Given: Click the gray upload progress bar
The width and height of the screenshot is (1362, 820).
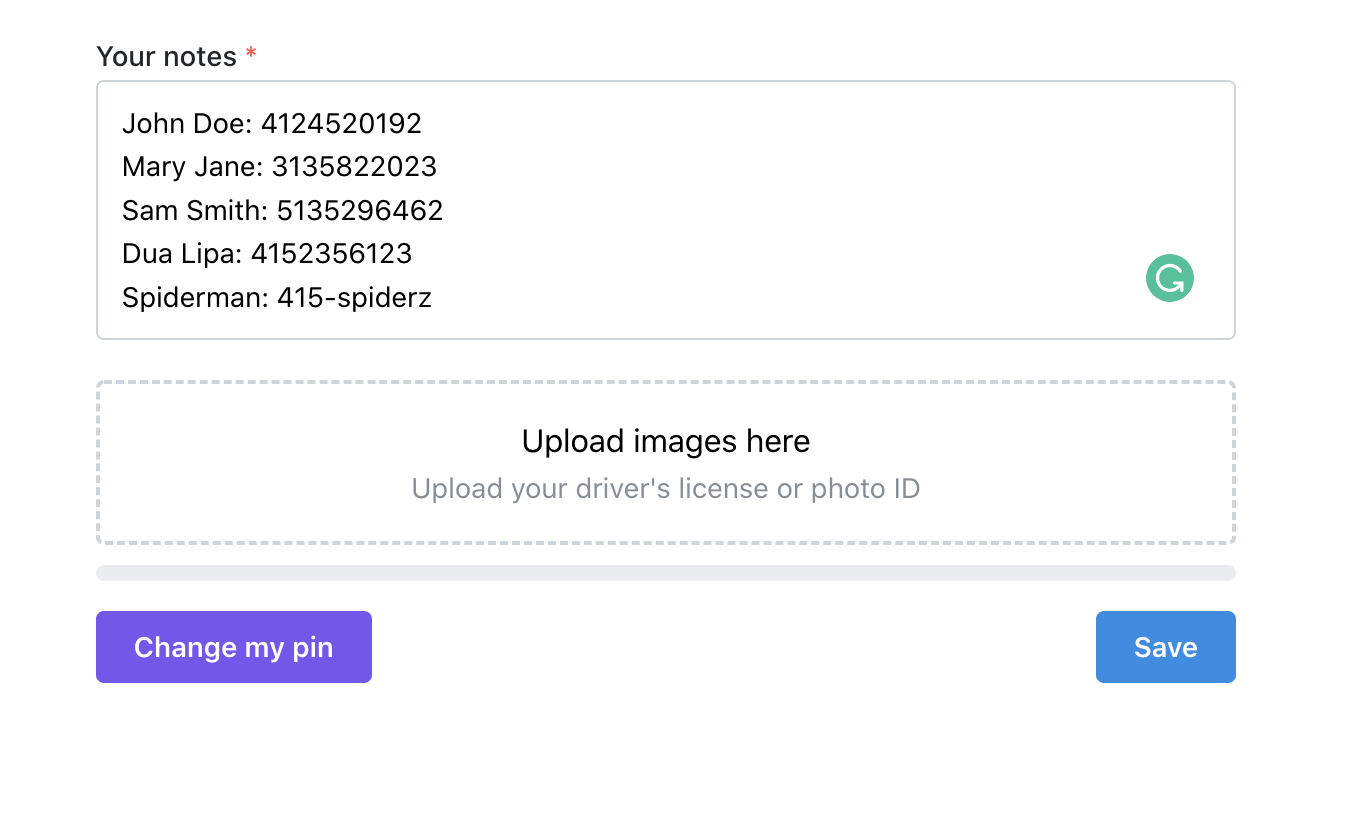Looking at the screenshot, I should click(x=666, y=573).
